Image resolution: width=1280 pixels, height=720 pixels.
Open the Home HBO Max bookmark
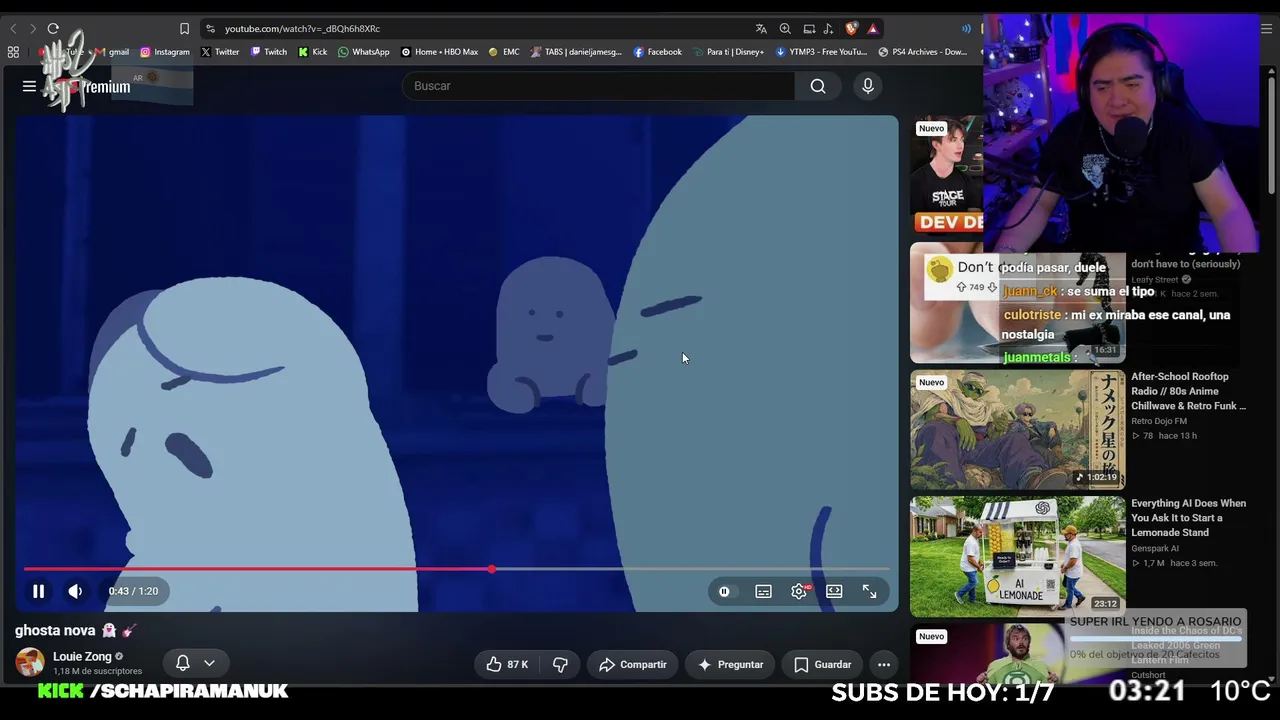(440, 52)
